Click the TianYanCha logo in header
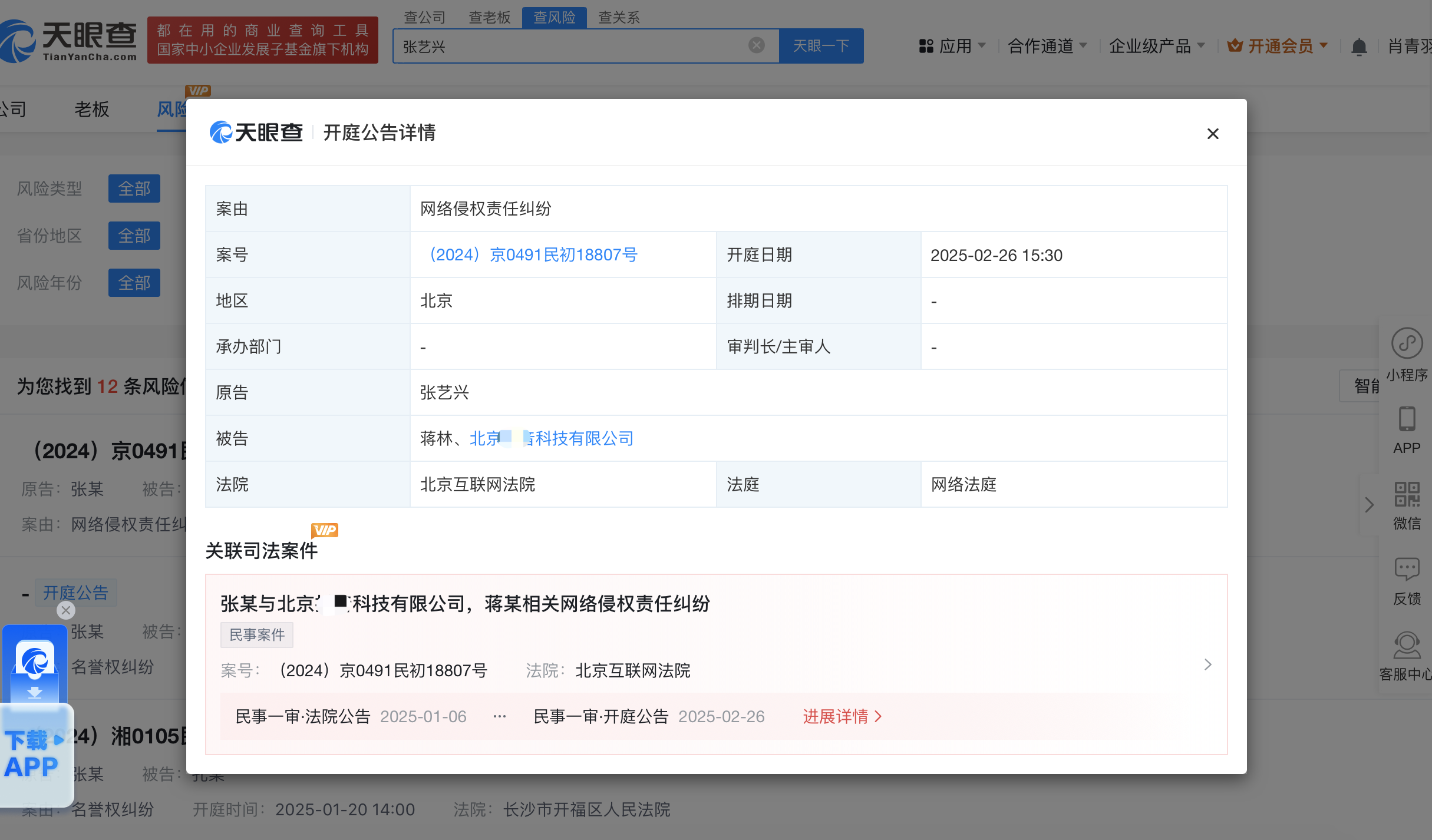 [68, 40]
